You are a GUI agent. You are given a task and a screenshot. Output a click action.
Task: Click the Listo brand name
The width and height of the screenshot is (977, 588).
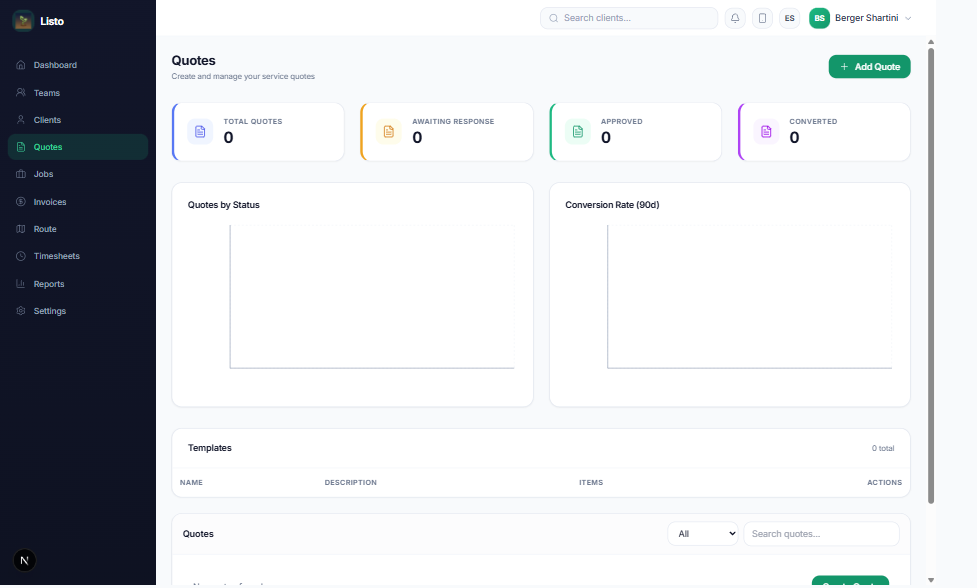click(x=52, y=21)
